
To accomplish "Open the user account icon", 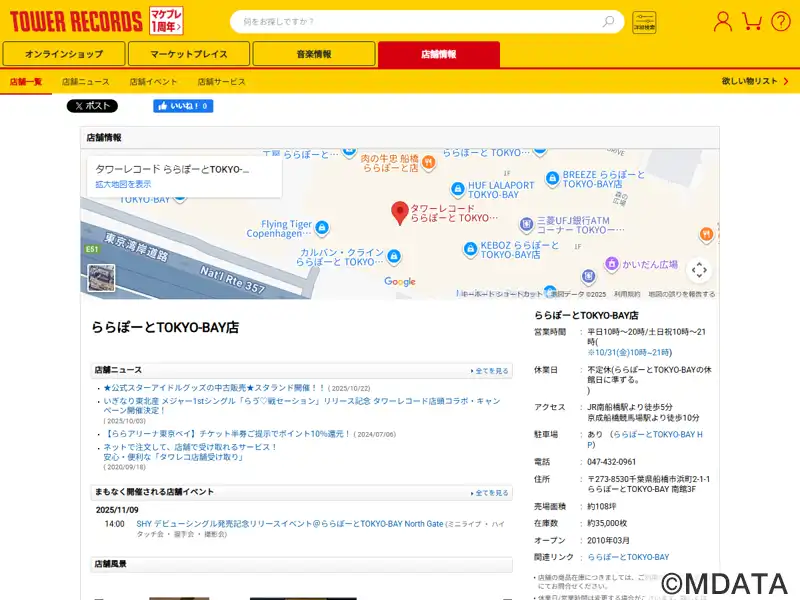I will pos(722,21).
